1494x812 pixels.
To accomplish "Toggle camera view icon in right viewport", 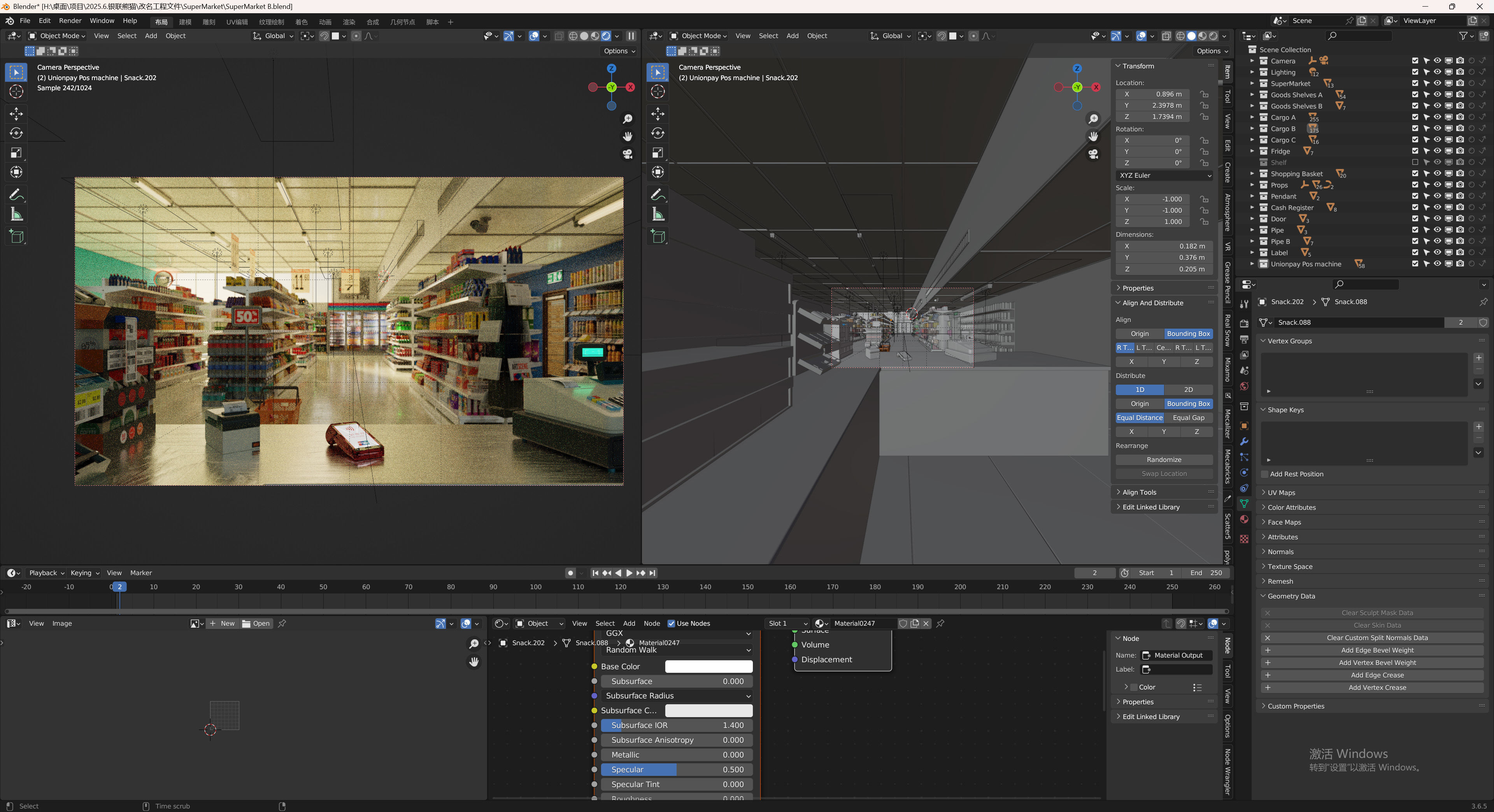I will 1093,154.
